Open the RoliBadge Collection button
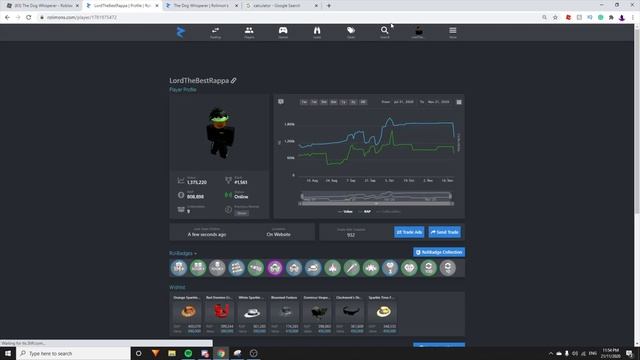This screenshot has width=640, height=360. [439, 252]
